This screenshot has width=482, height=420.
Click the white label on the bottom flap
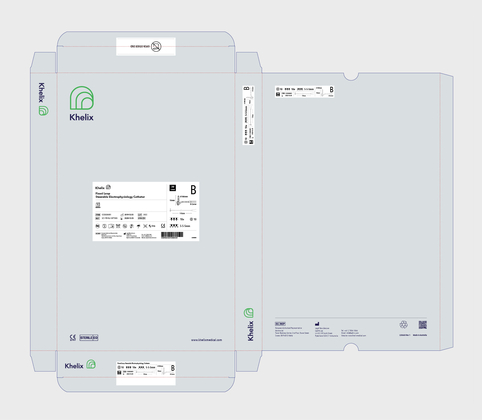point(146,373)
